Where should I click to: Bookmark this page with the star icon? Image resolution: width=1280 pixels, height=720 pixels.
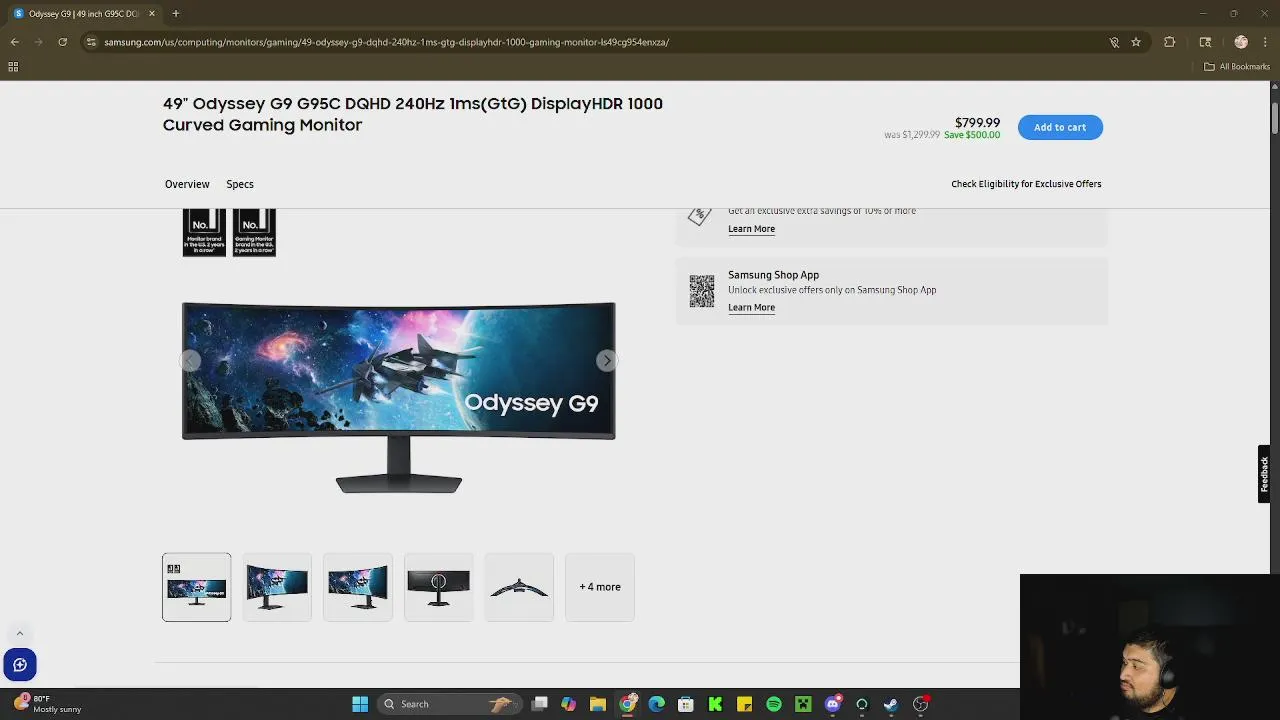coord(1136,42)
